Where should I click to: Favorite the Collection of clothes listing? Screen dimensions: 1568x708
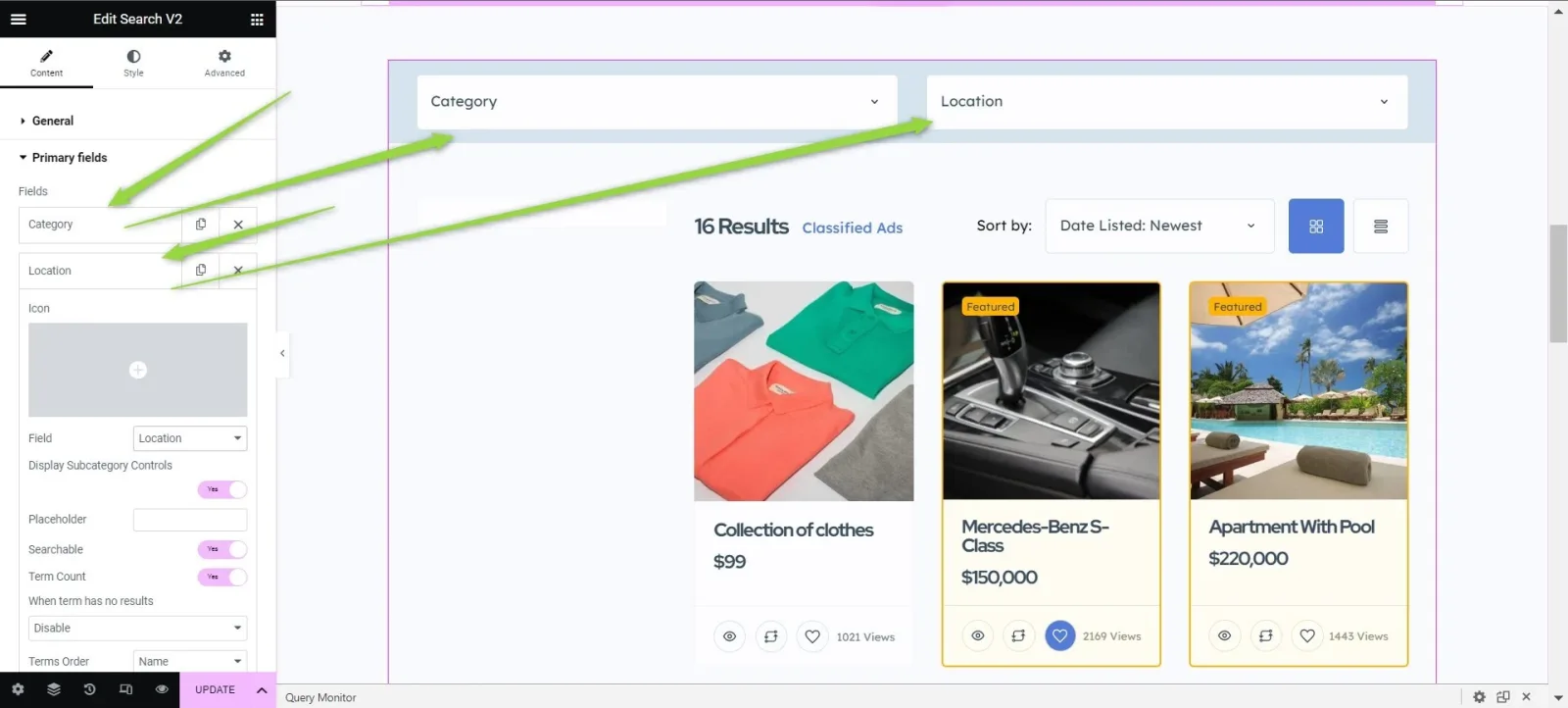coord(812,636)
